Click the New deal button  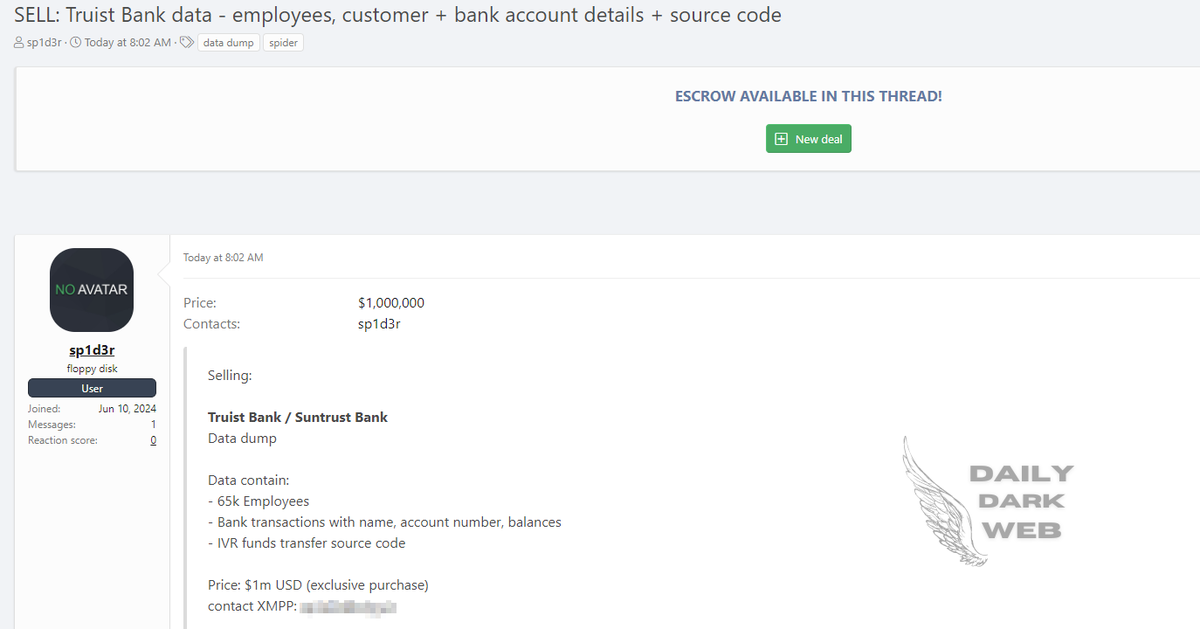click(808, 139)
